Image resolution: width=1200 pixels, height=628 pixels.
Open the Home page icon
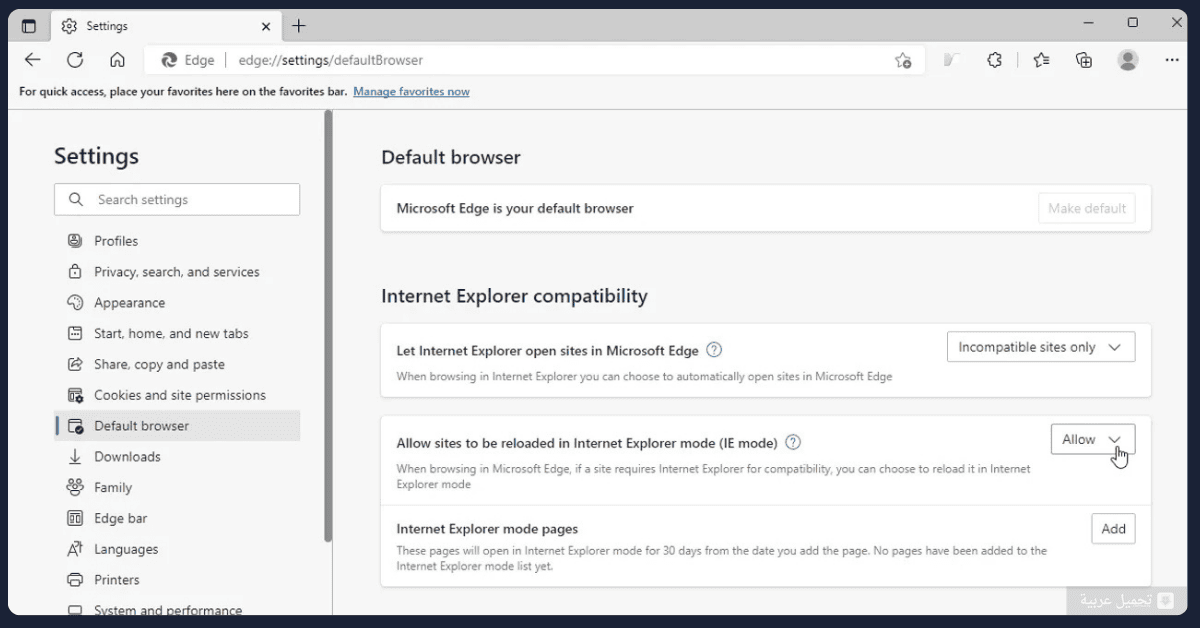coord(117,60)
